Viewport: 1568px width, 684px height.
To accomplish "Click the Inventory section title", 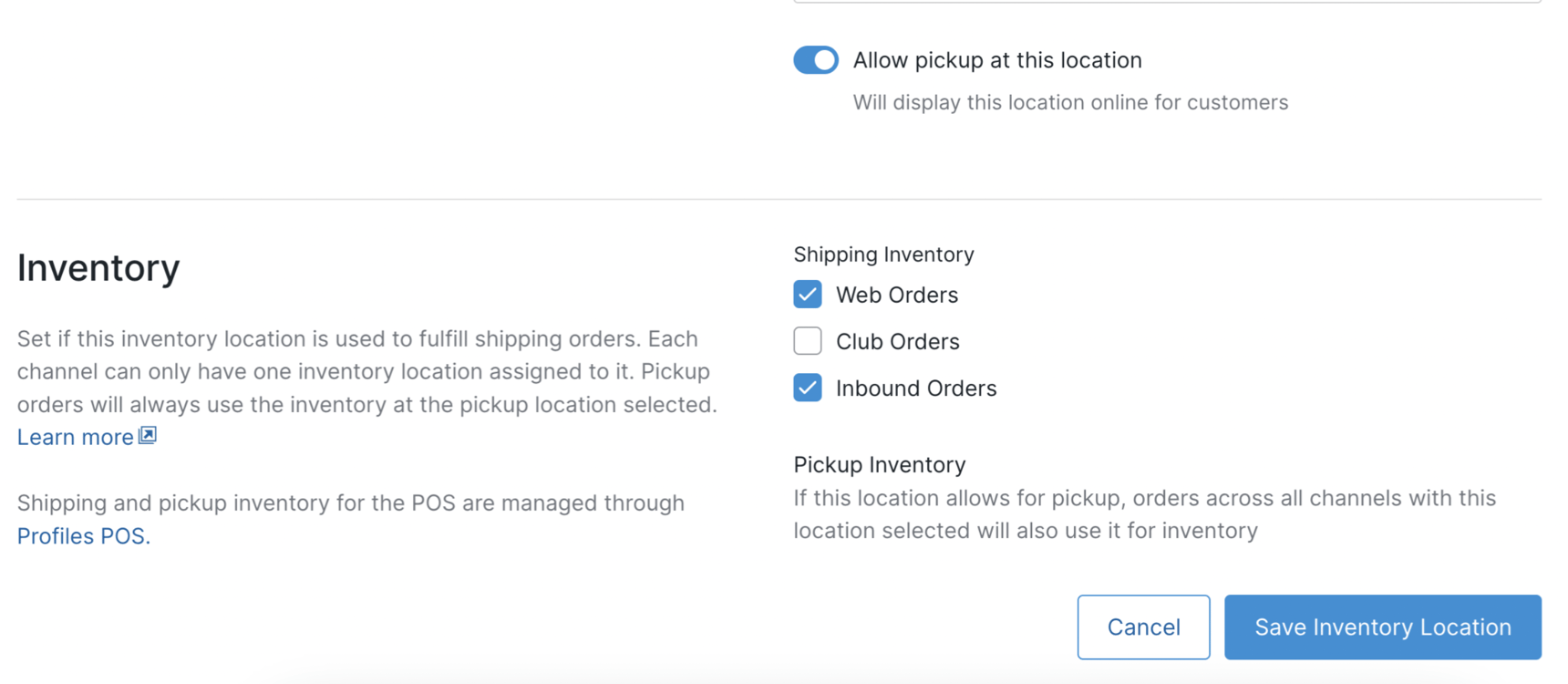I will point(98,266).
